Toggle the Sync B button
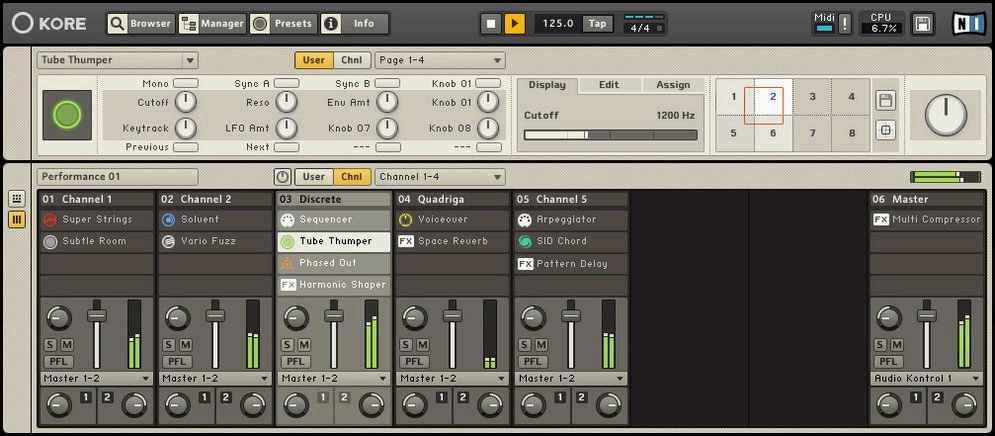Image resolution: width=995 pixels, height=436 pixels. click(x=387, y=83)
